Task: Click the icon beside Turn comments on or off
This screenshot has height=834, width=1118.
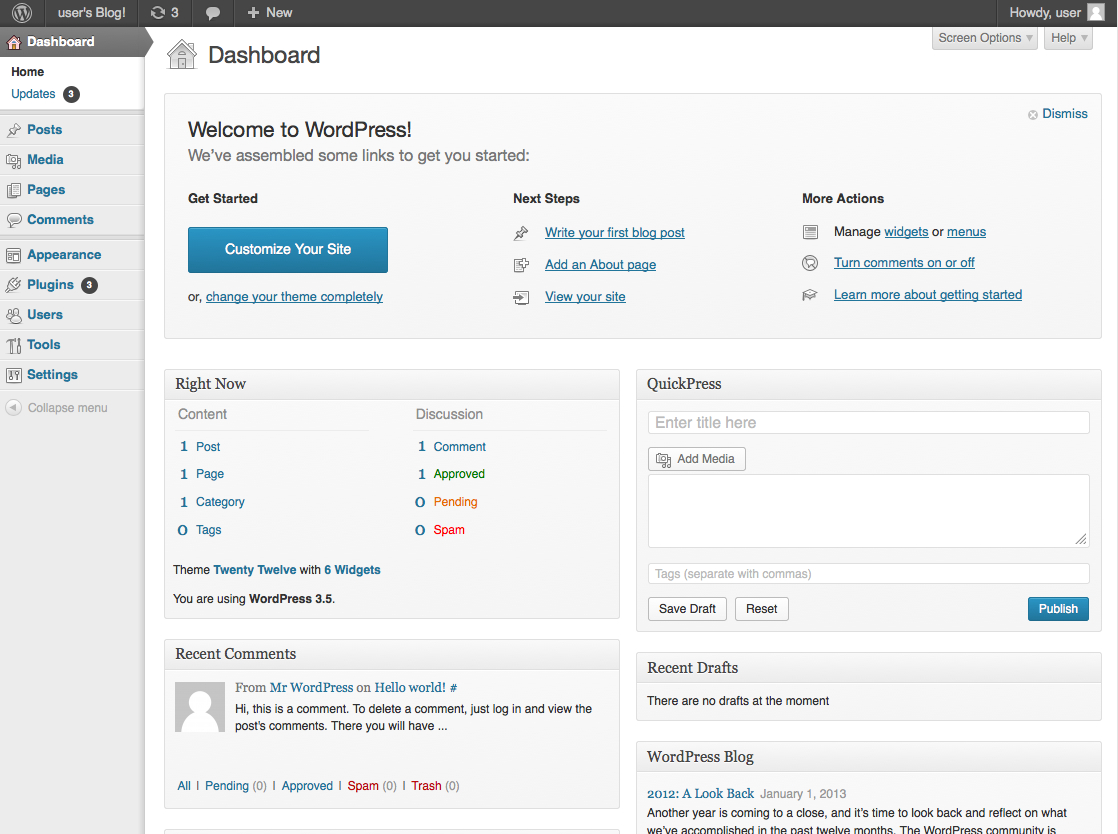Action: (x=810, y=263)
